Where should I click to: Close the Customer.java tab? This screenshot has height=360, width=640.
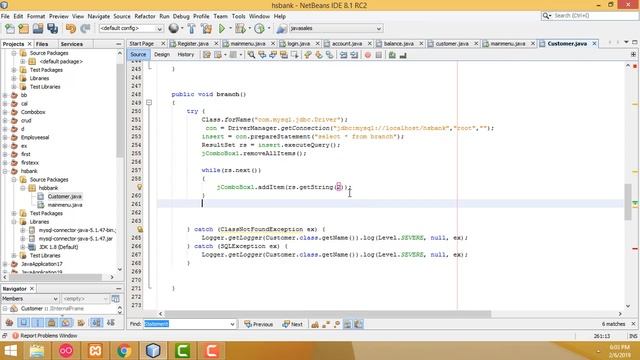594,44
